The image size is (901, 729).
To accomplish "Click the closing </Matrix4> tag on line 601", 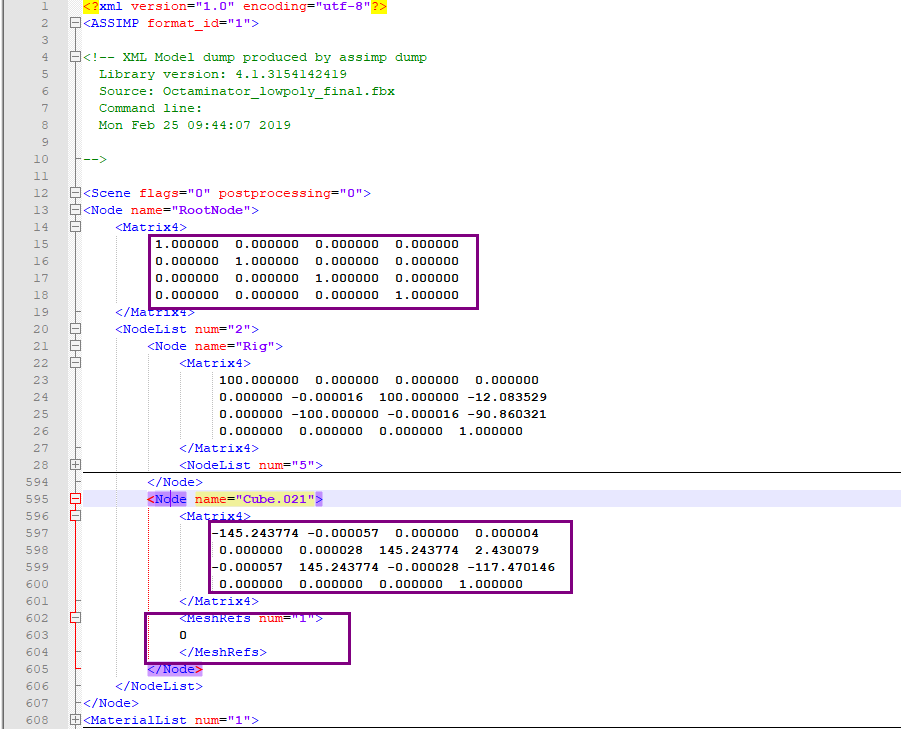I will pyautogui.click(x=219, y=601).
